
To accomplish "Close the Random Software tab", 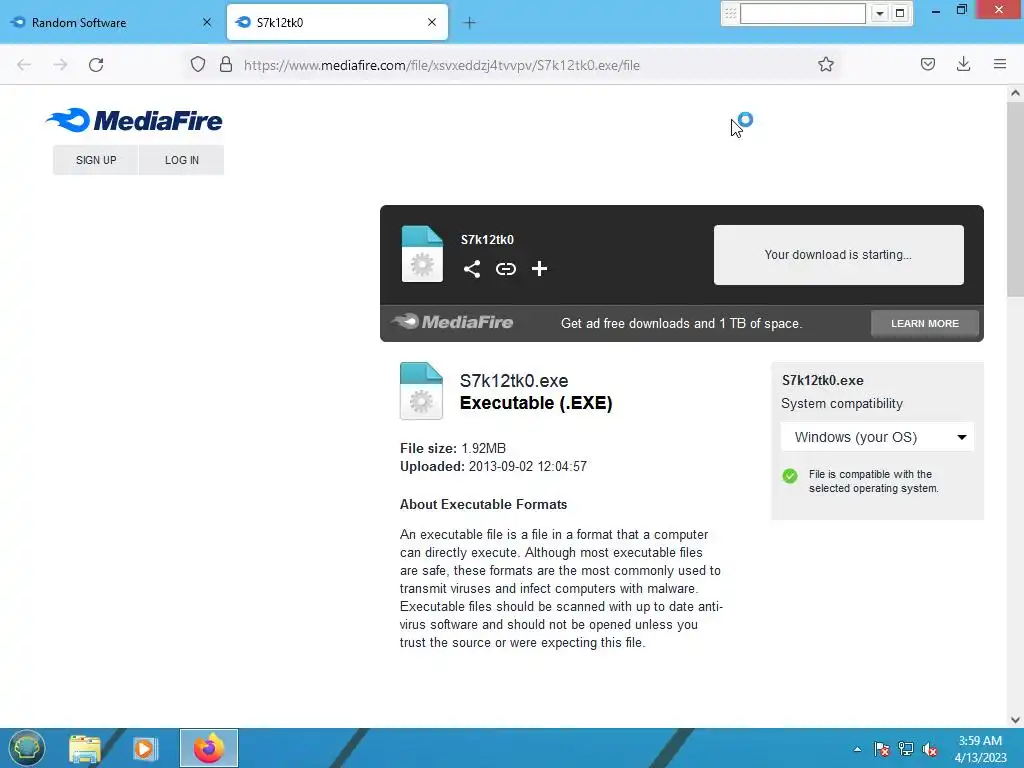I will point(207,22).
